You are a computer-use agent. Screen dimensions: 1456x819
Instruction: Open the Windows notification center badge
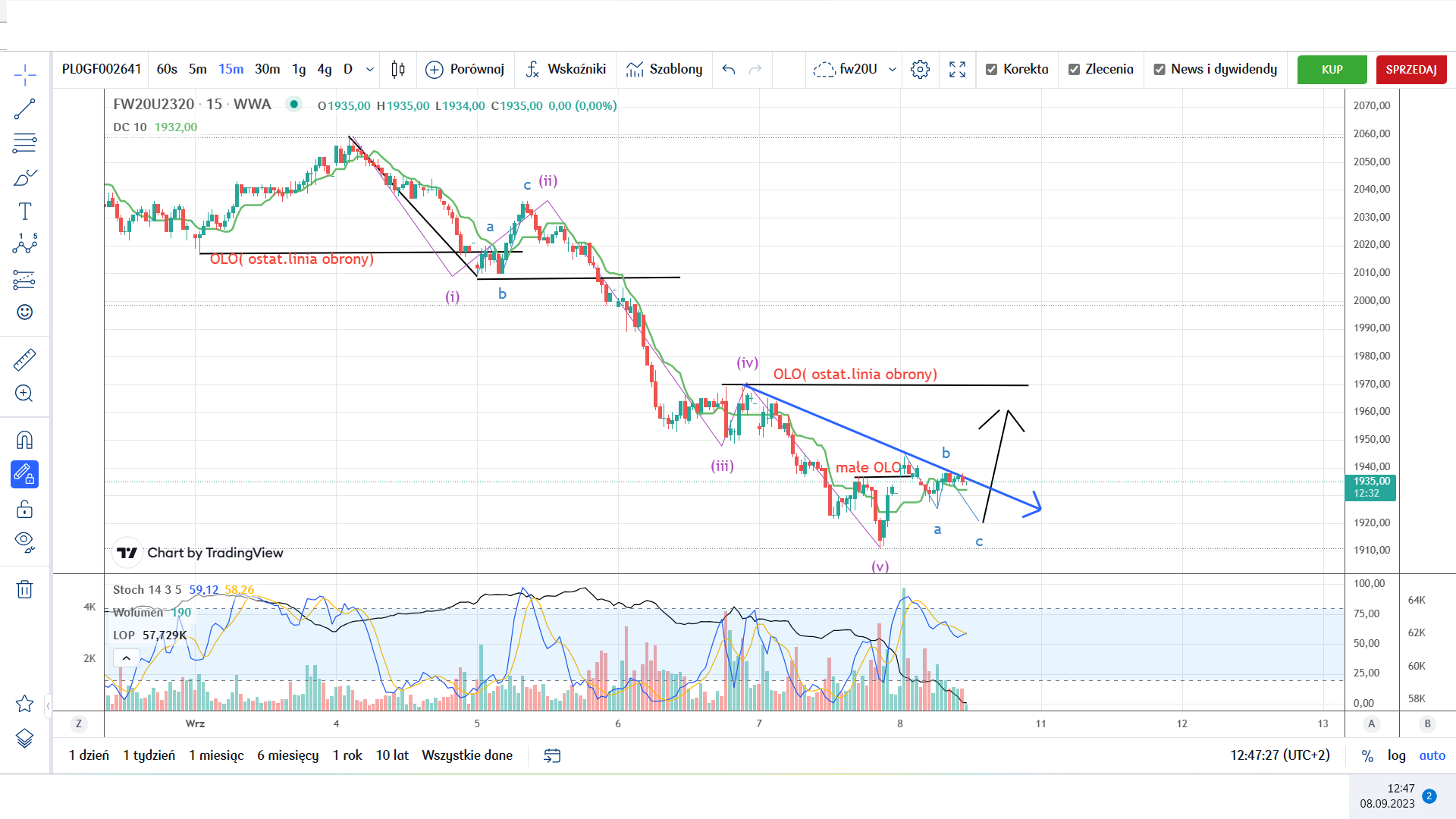click(1429, 796)
